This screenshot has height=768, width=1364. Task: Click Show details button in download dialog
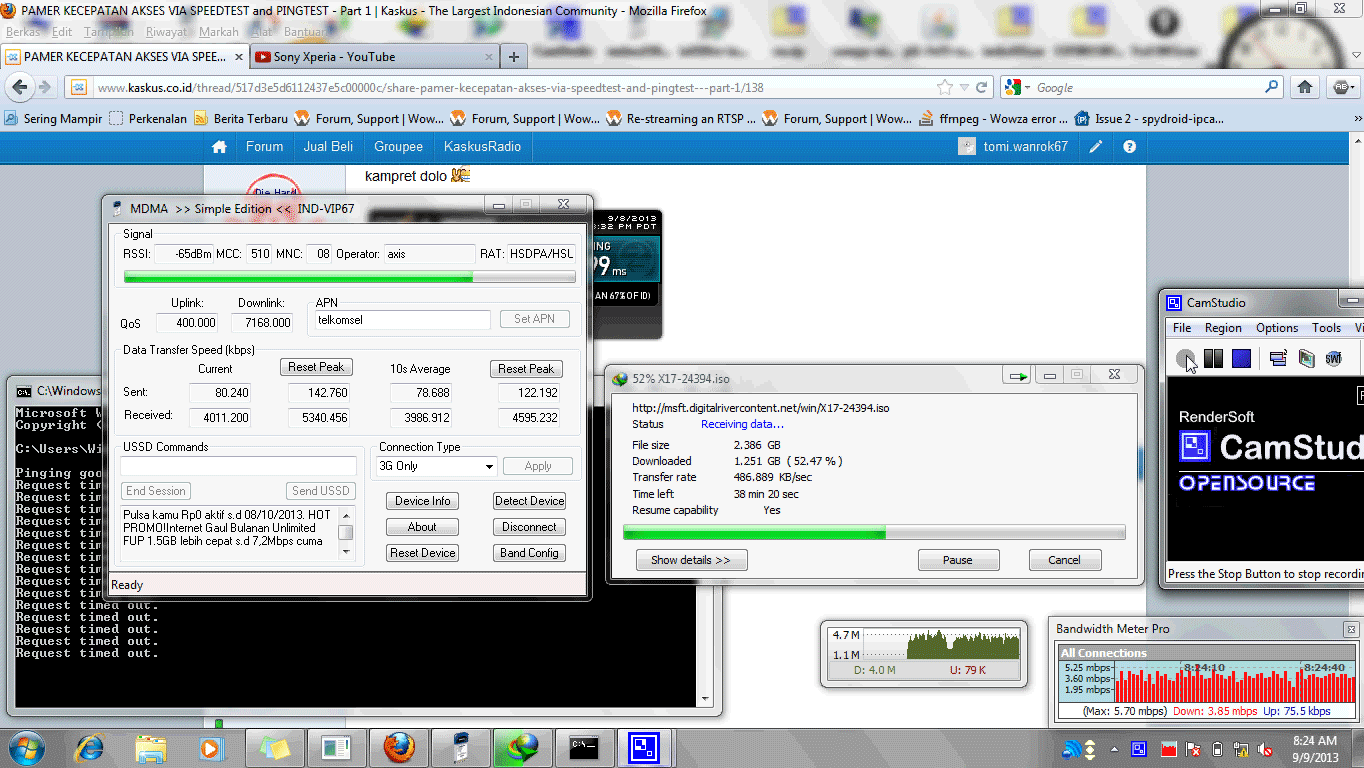pyautogui.click(x=690, y=560)
